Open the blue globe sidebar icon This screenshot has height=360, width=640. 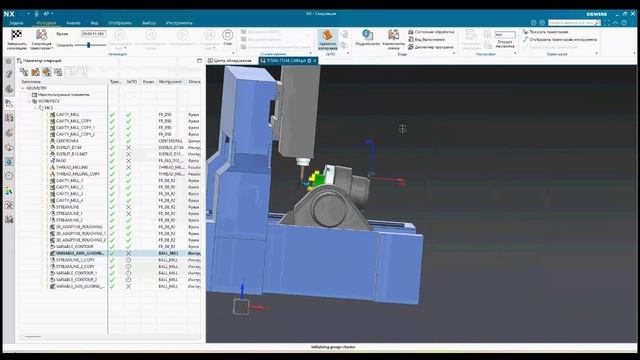pos(9,162)
